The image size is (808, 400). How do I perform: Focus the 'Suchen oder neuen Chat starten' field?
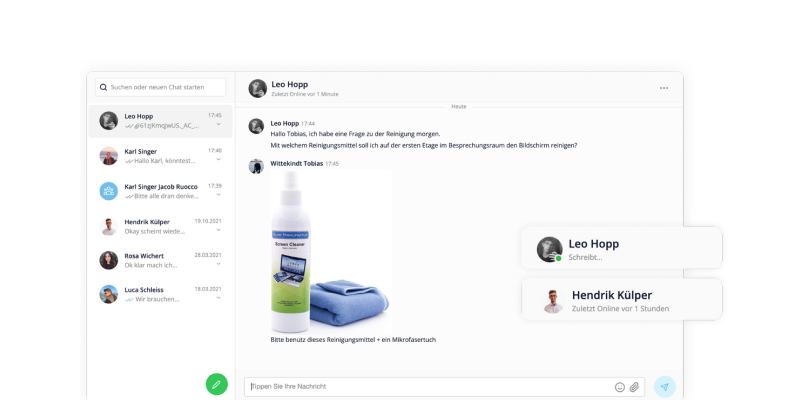[160, 87]
